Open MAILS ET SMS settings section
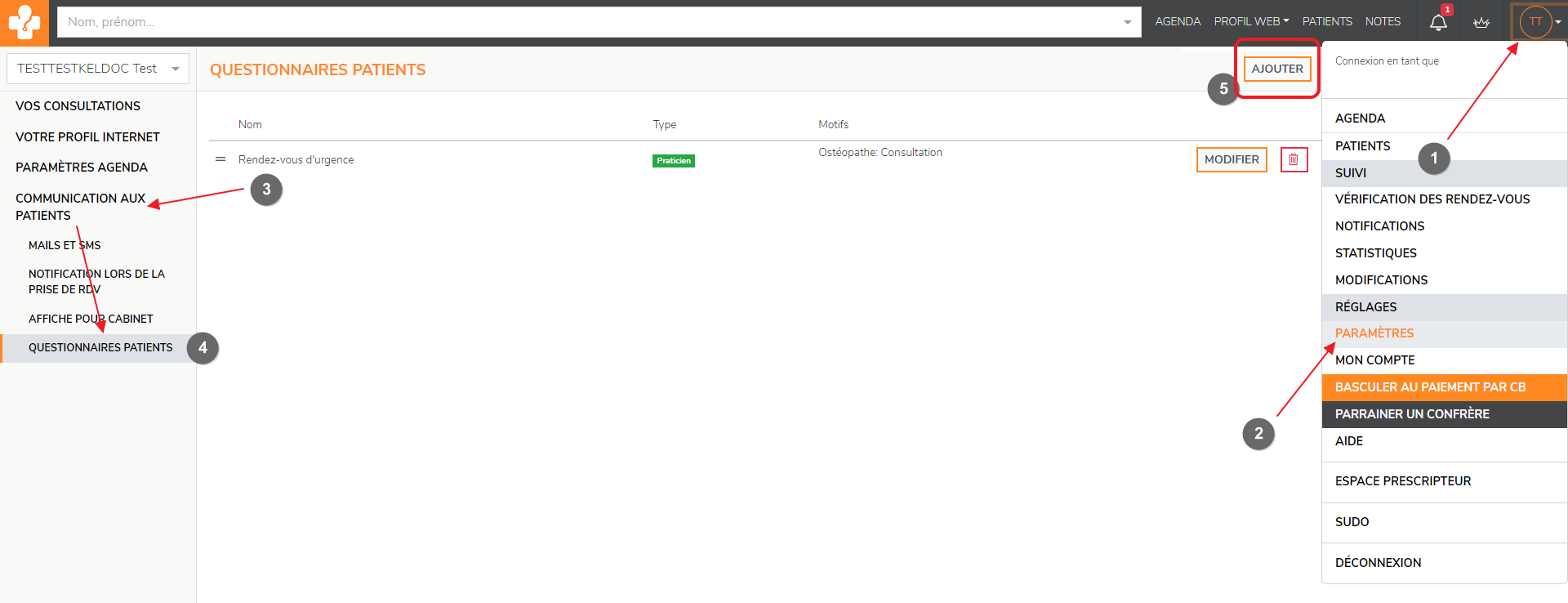Screen dimensions: 1568x603 point(65,245)
